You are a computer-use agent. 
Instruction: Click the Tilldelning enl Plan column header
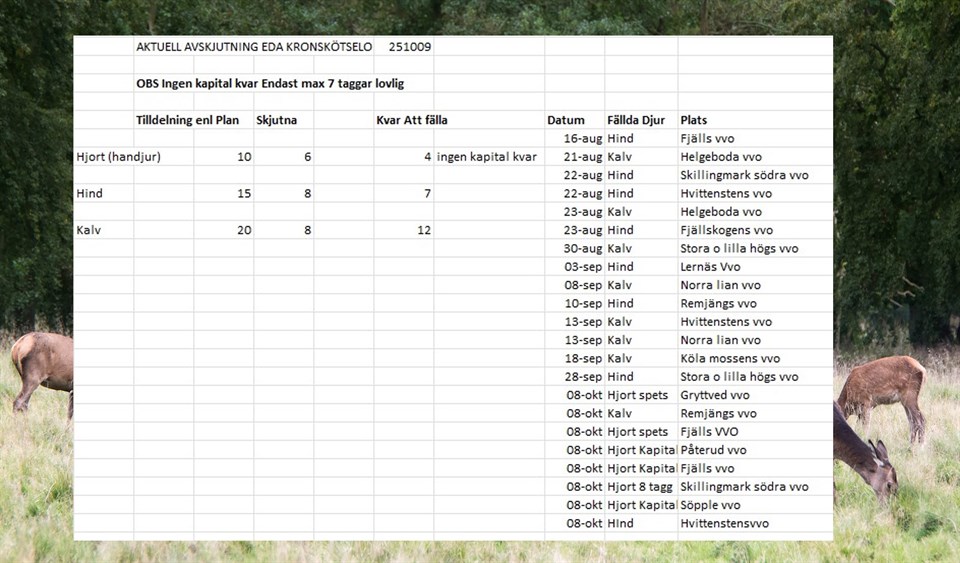click(188, 120)
